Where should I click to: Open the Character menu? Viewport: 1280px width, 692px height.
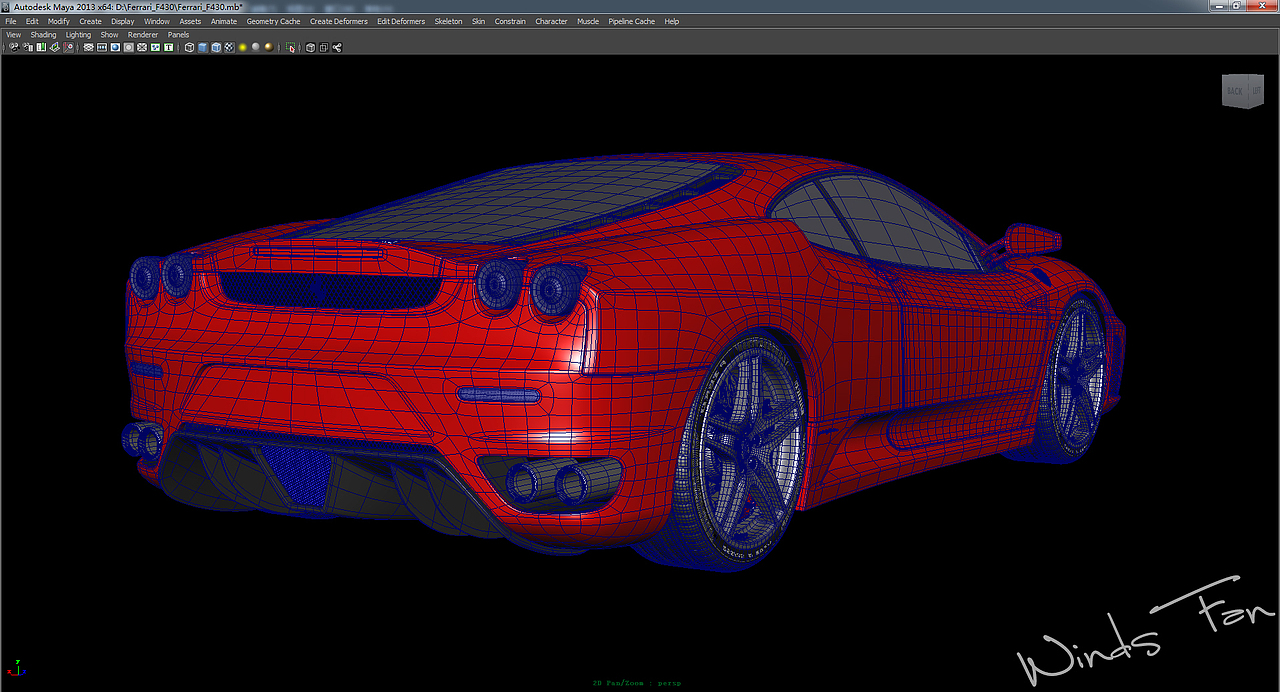pyautogui.click(x=551, y=21)
